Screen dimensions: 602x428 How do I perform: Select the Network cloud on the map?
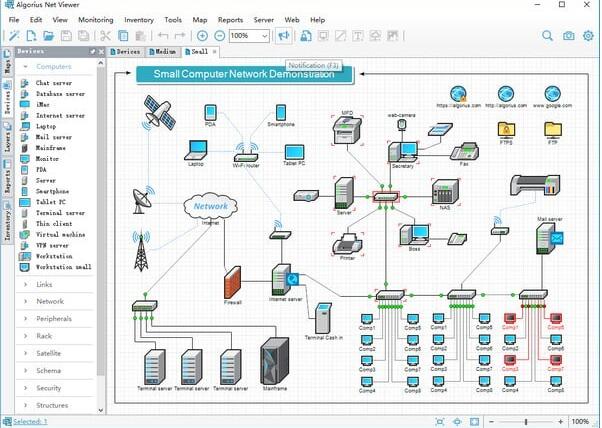pos(210,206)
